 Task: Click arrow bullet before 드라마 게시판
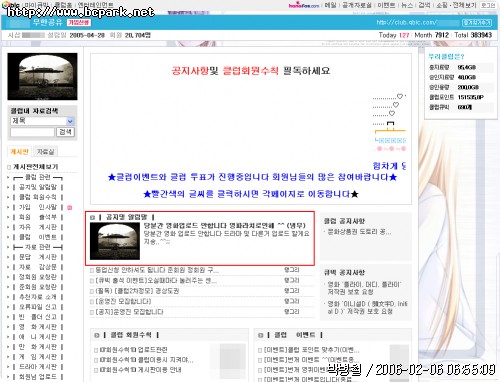click(8, 367)
